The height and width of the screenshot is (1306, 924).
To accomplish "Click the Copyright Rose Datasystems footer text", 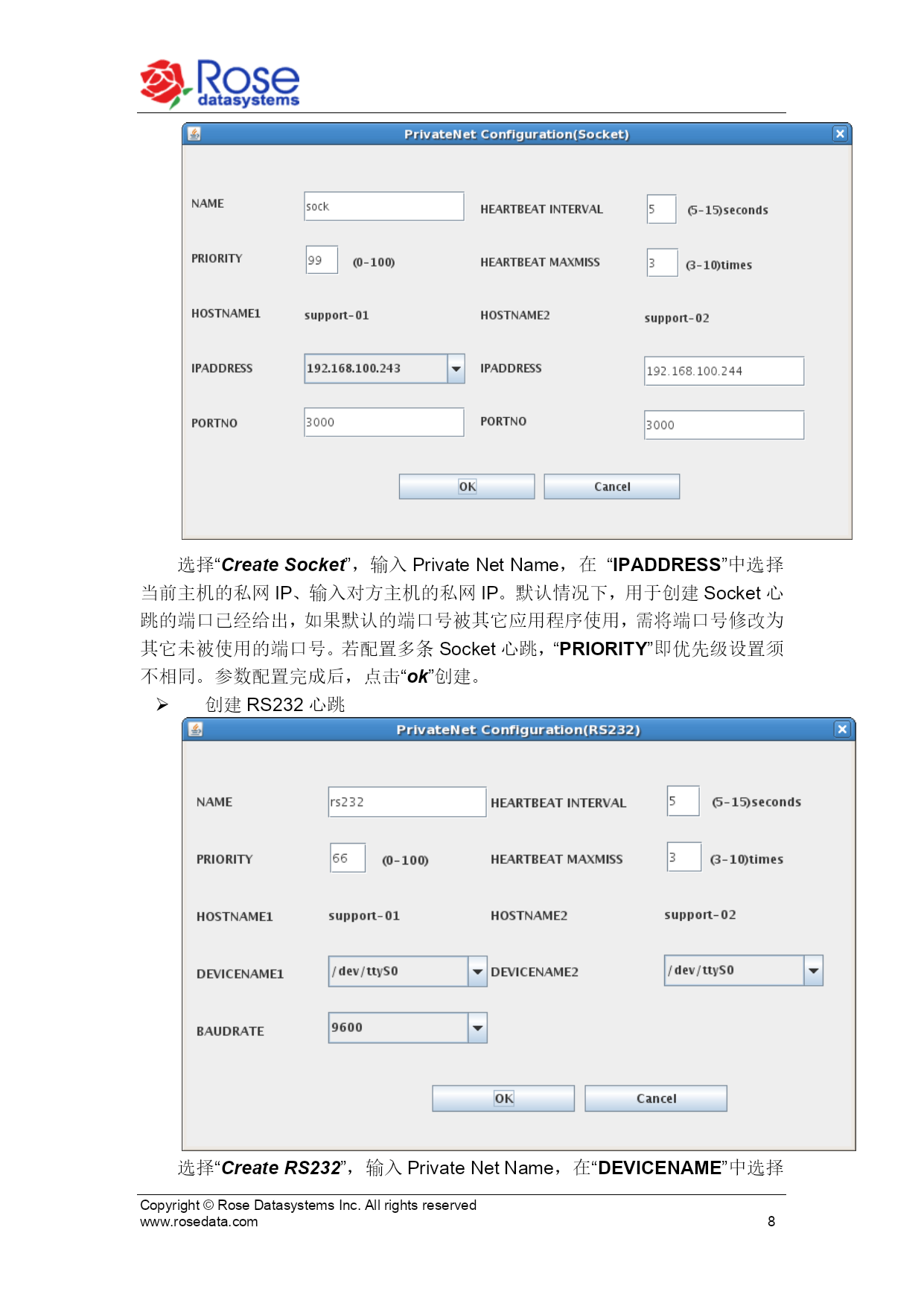I will coord(308,1205).
